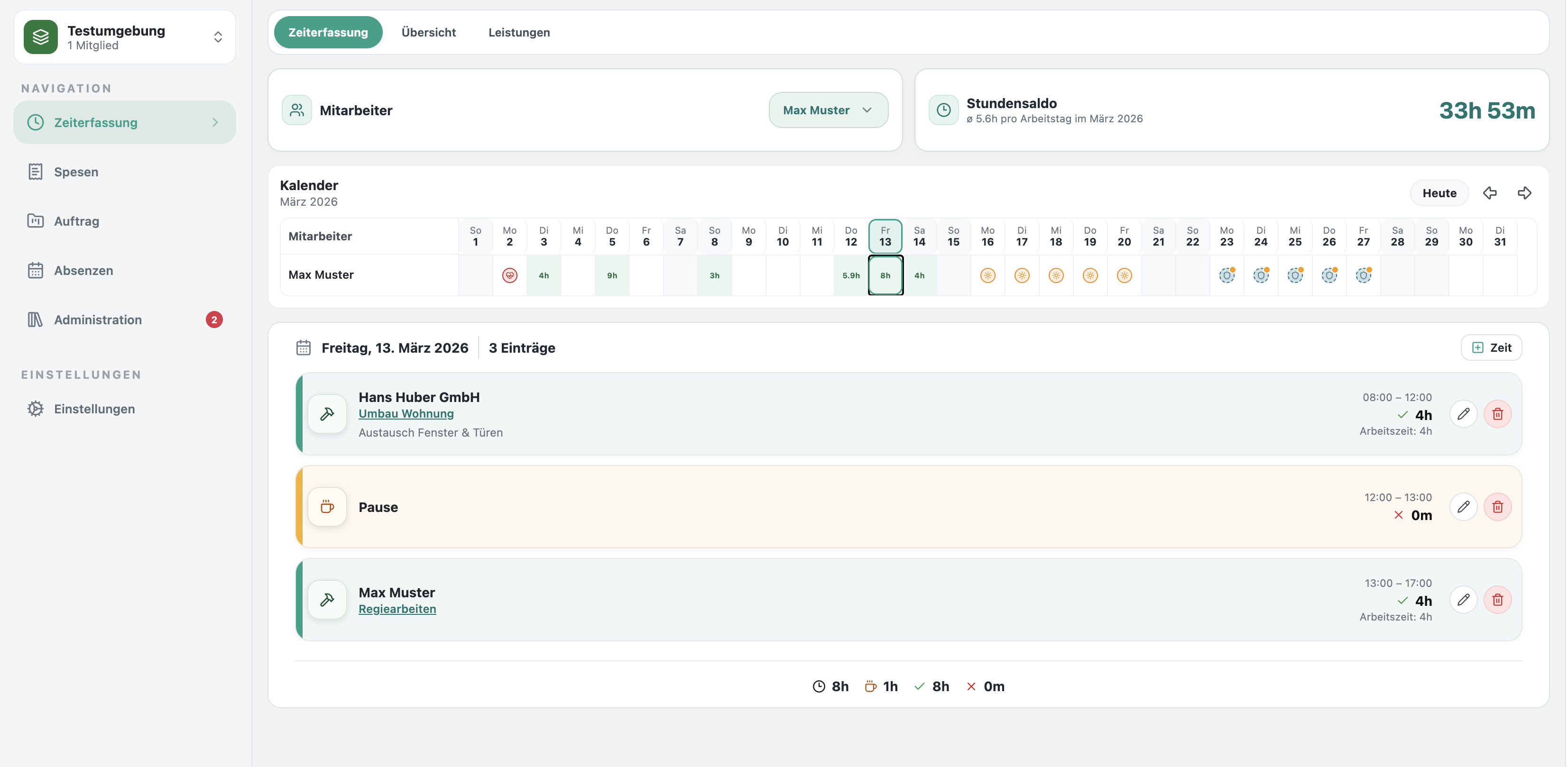
Task: Select the highlighted 8h cell on Fr 13
Action: point(885,275)
